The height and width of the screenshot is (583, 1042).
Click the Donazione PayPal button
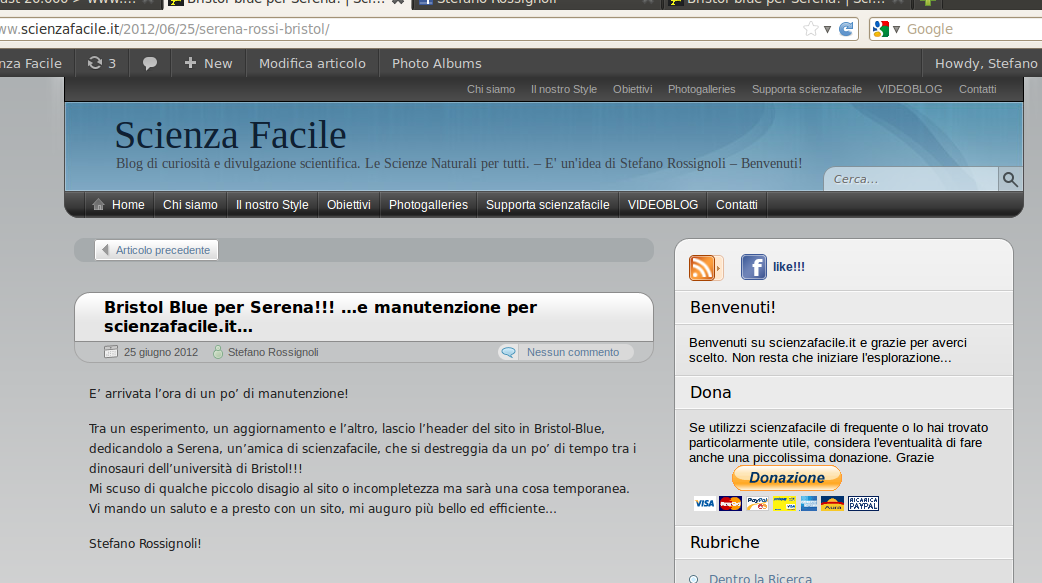(x=787, y=478)
